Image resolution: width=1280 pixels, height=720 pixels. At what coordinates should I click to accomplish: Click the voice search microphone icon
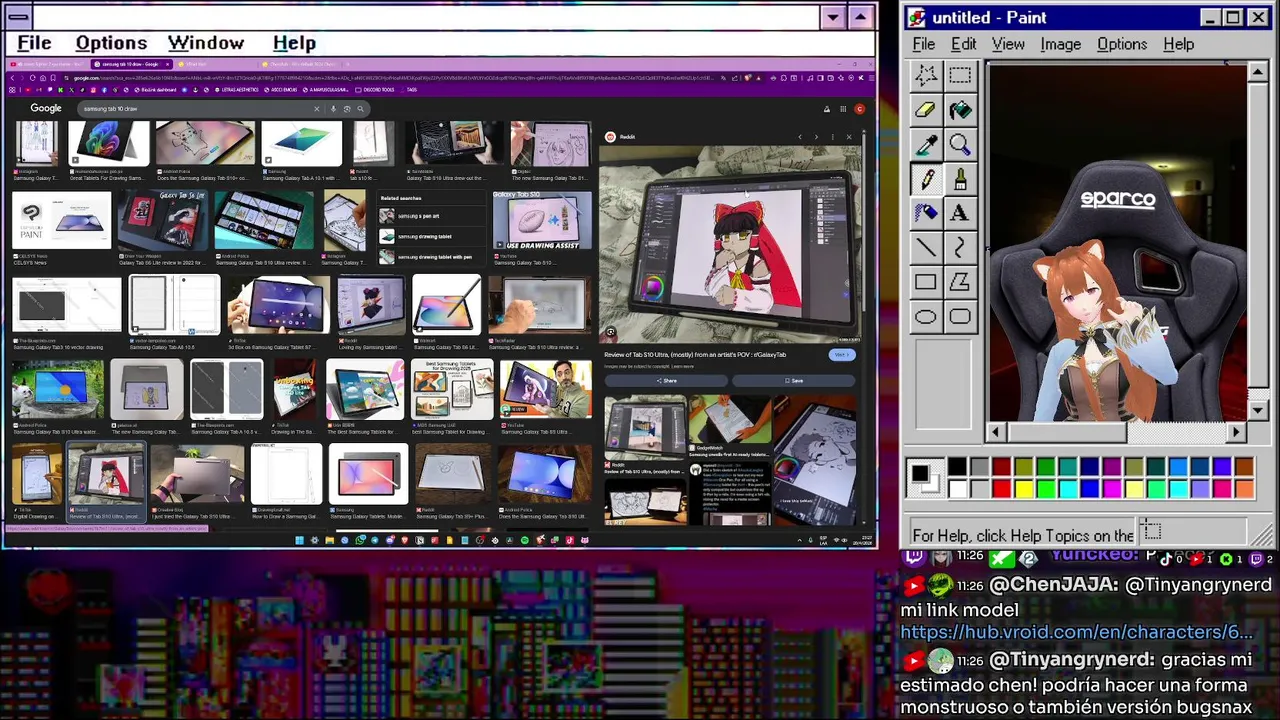pos(333,108)
